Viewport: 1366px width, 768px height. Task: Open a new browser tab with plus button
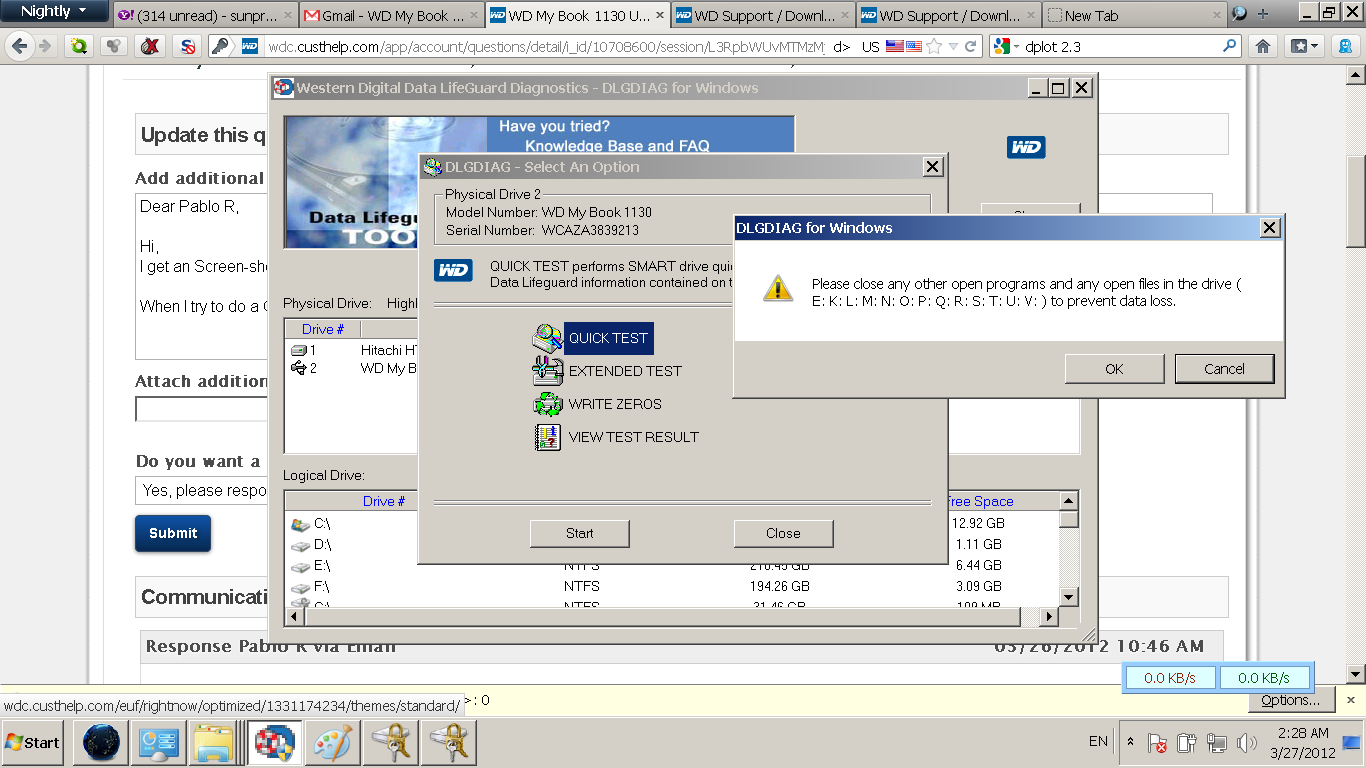pyautogui.click(x=1262, y=14)
